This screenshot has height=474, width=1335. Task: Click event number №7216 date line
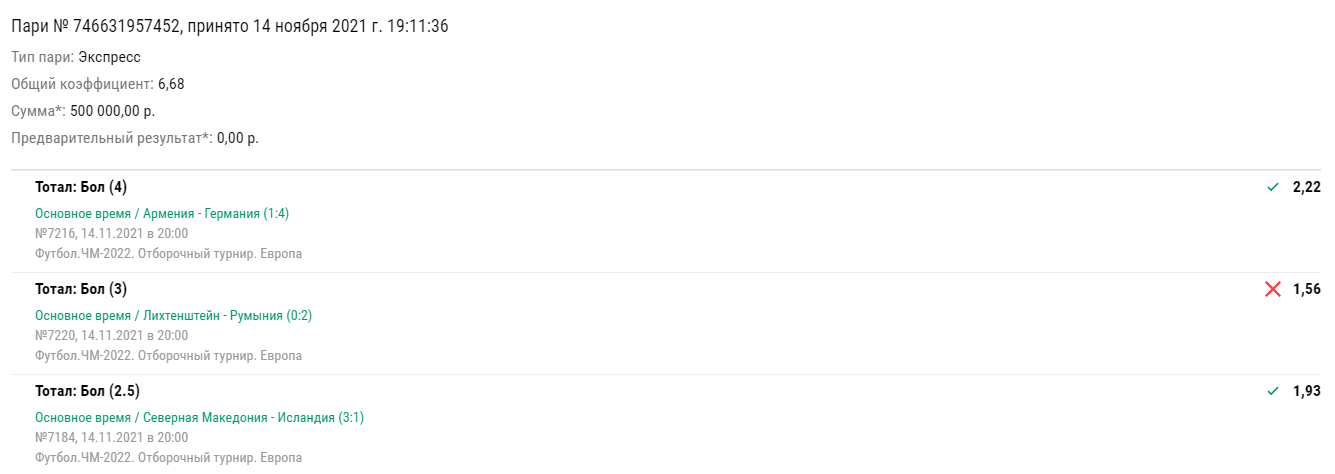[x=111, y=233]
